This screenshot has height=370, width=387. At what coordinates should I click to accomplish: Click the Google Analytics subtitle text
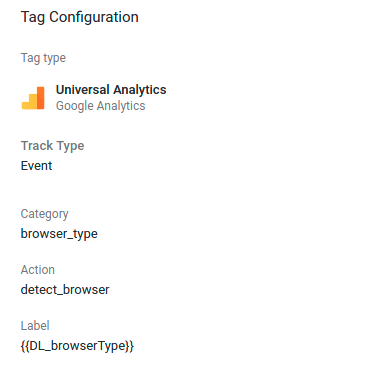[100, 106]
